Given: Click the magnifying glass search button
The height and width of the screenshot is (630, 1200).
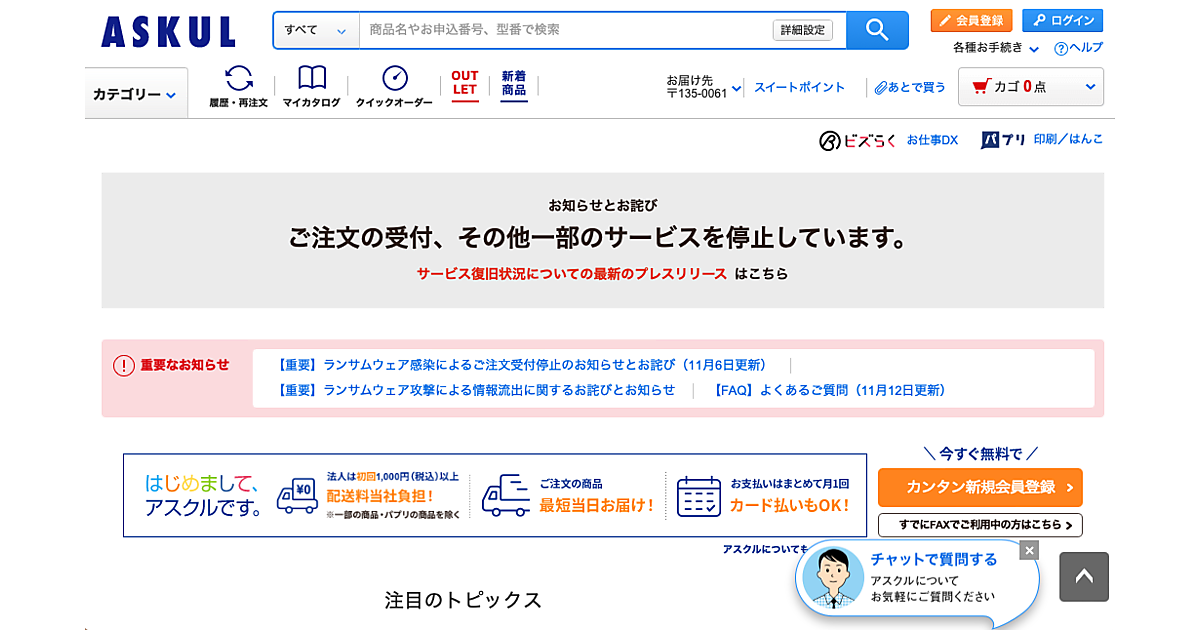Looking at the screenshot, I should (877, 30).
